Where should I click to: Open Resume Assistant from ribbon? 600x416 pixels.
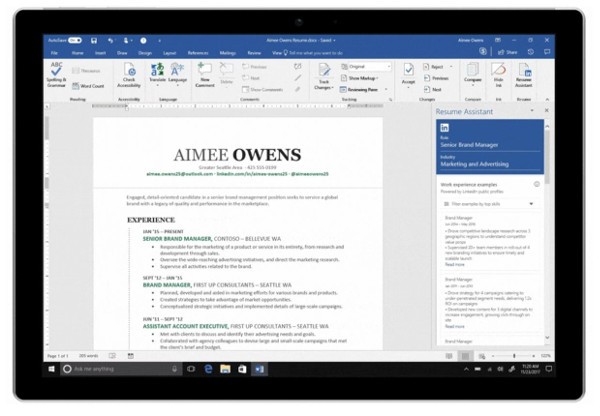(x=523, y=75)
